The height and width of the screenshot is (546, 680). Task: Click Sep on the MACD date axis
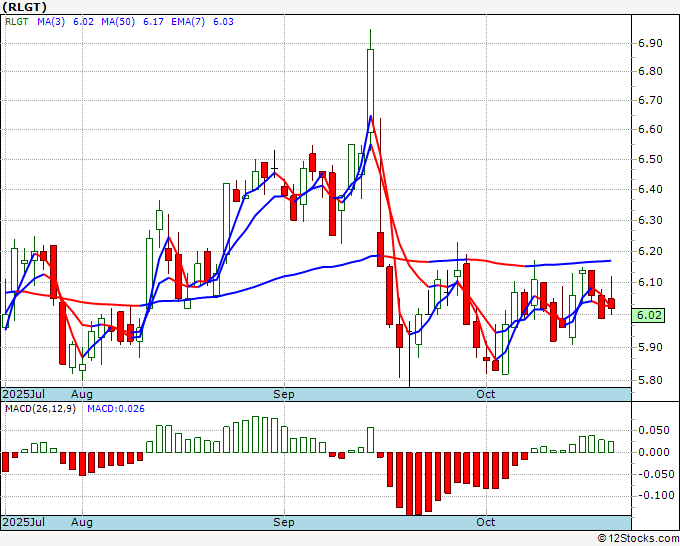point(284,522)
